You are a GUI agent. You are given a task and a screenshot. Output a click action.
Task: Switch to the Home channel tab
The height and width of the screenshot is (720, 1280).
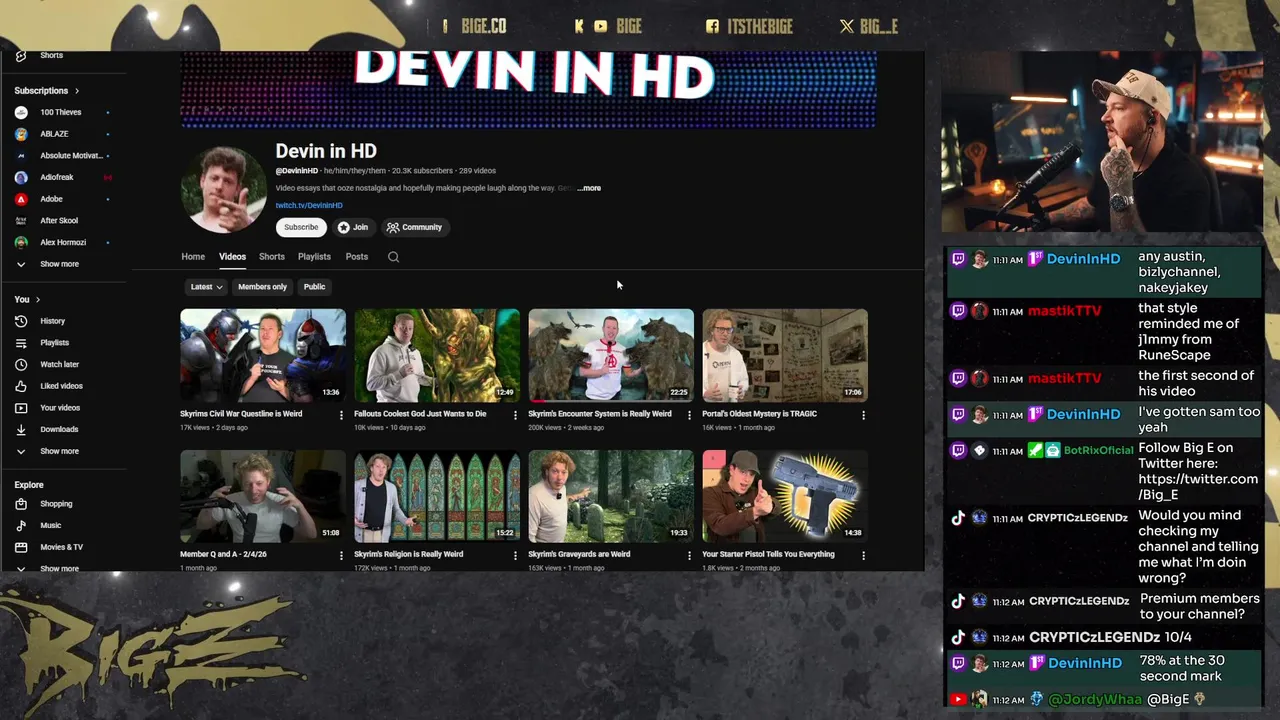pyautogui.click(x=193, y=257)
